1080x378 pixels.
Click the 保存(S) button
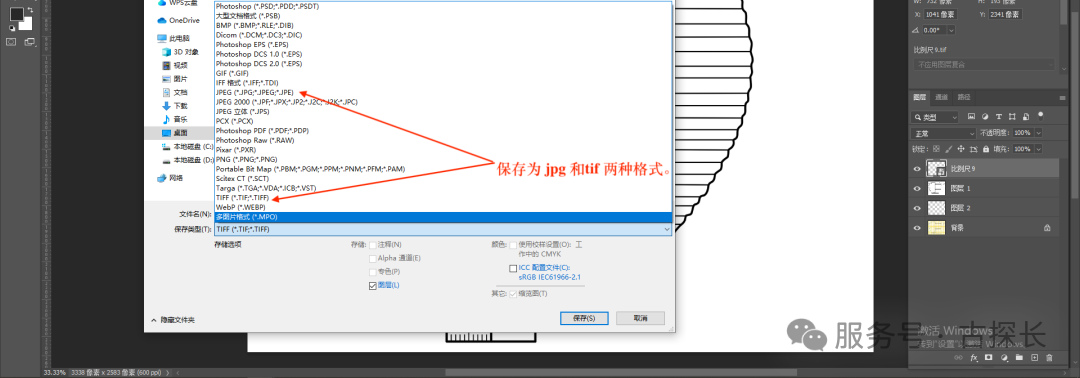click(x=584, y=318)
